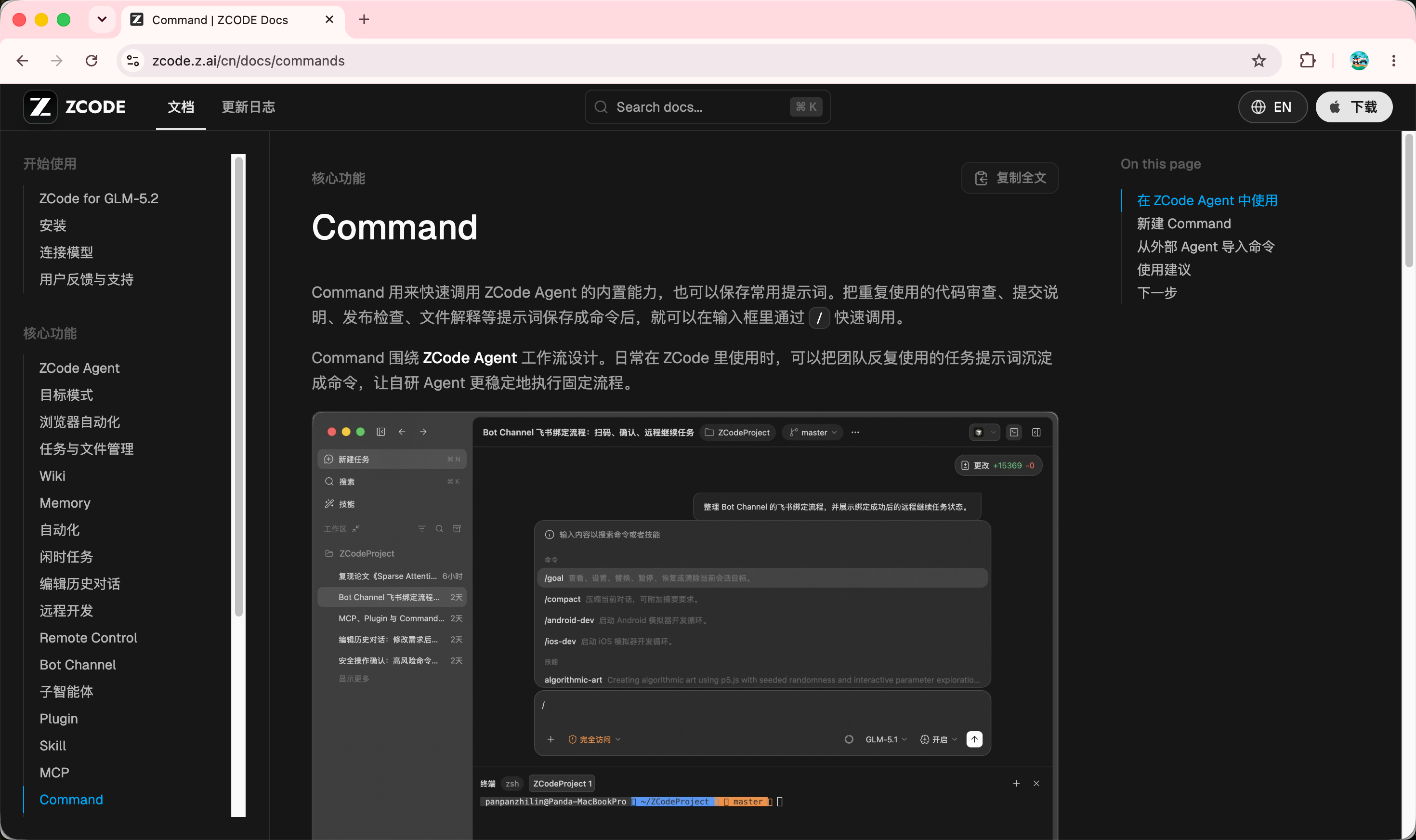
Task: Go to the Memory page
Action: click(65, 503)
